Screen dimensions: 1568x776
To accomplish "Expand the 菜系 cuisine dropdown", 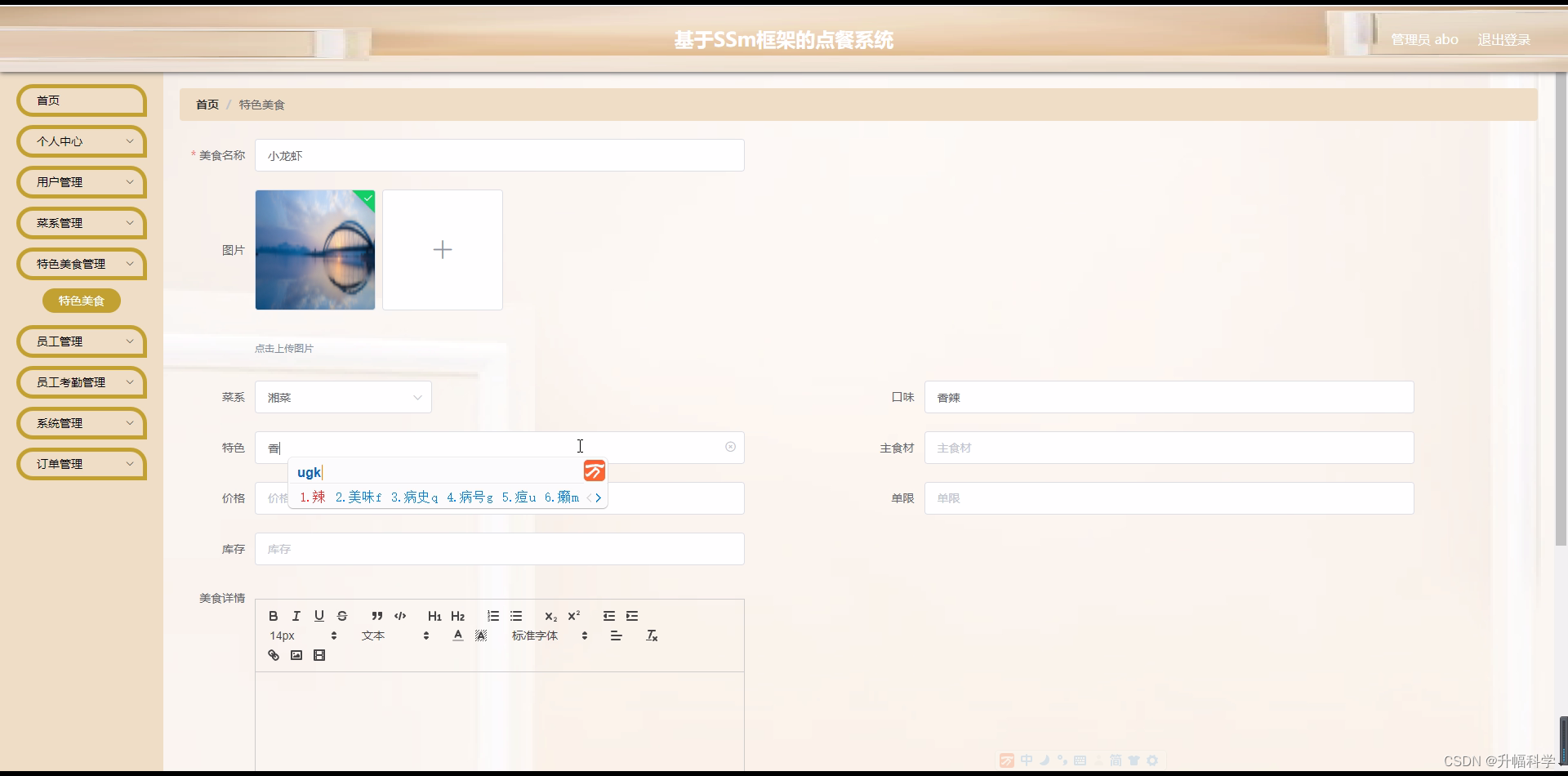I will [x=417, y=397].
